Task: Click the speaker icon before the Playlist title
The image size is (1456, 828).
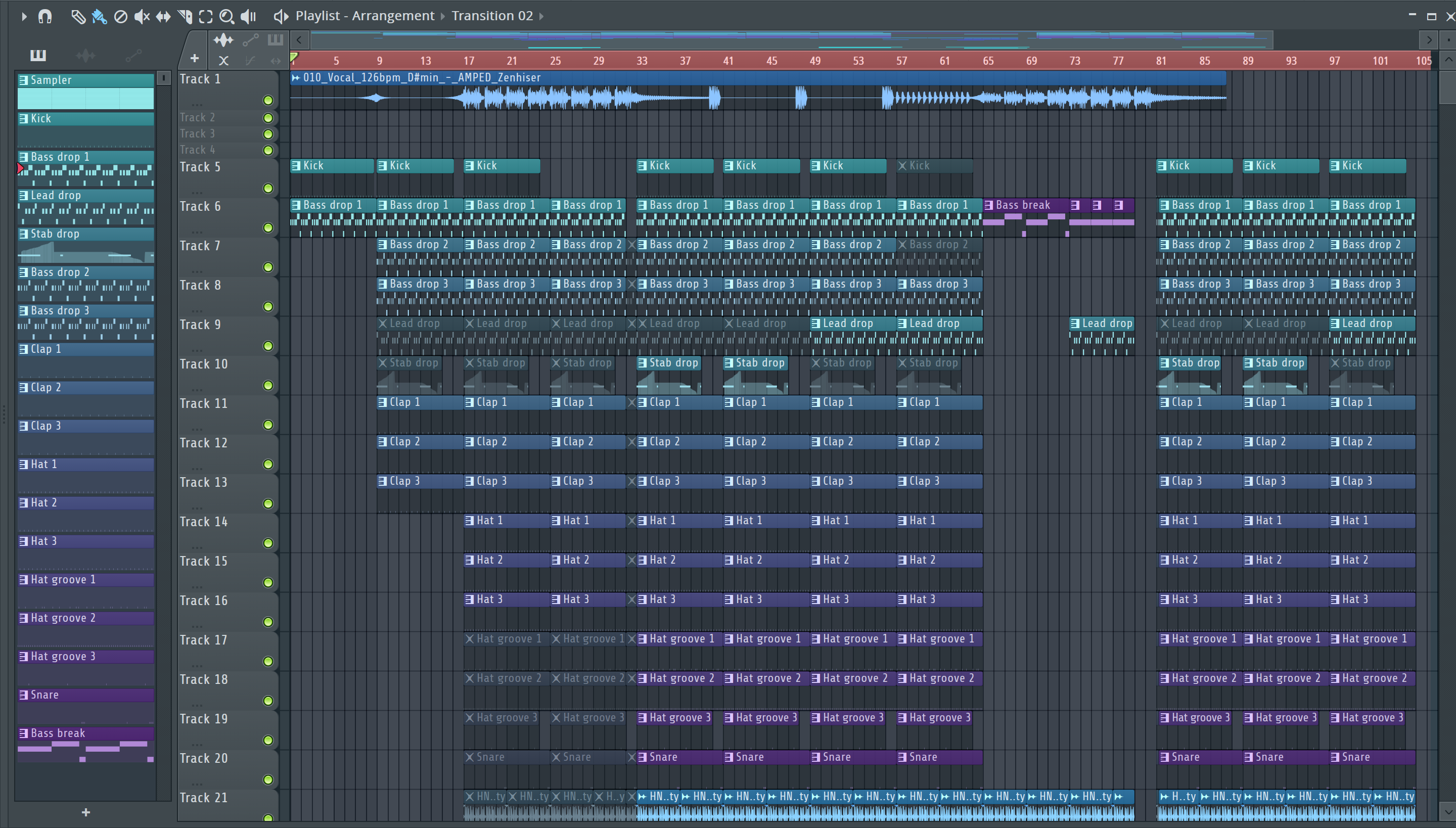Action: click(x=281, y=17)
